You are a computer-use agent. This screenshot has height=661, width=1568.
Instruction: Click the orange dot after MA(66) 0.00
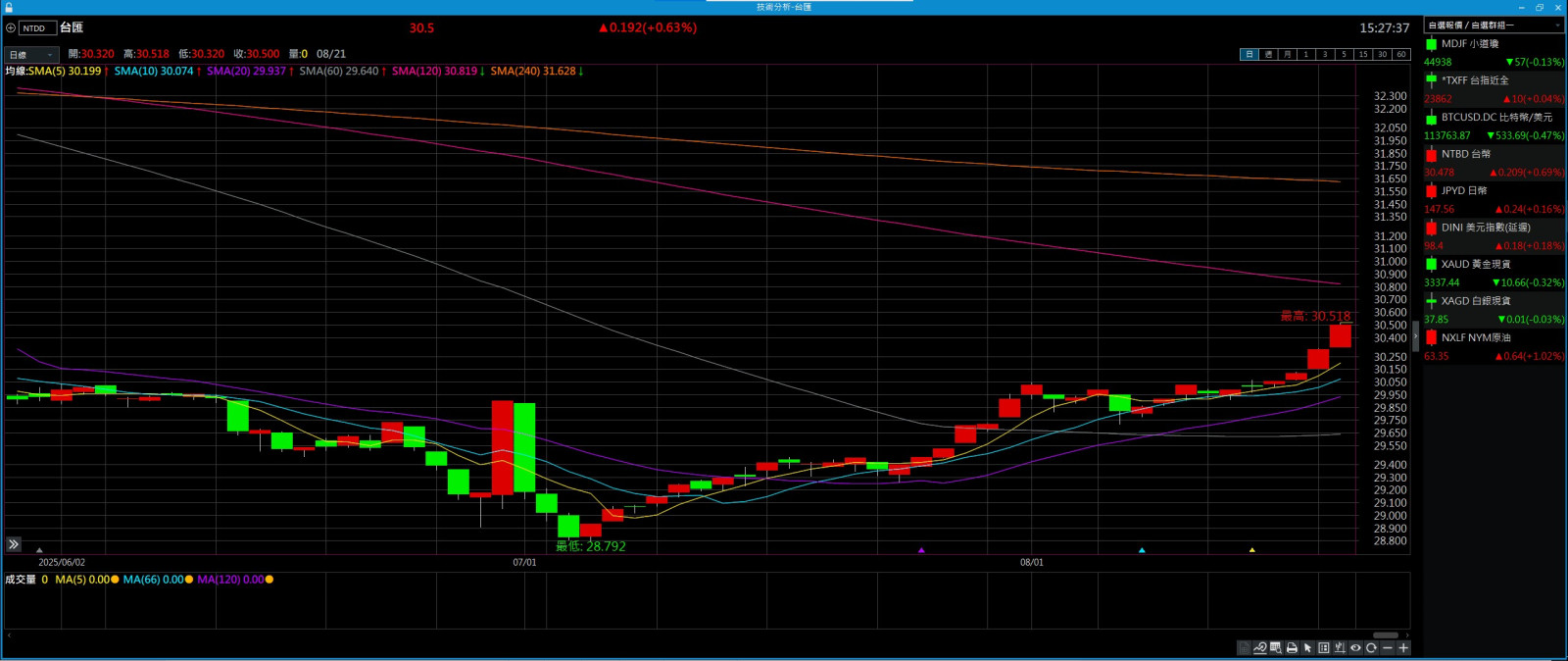click(189, 580)
